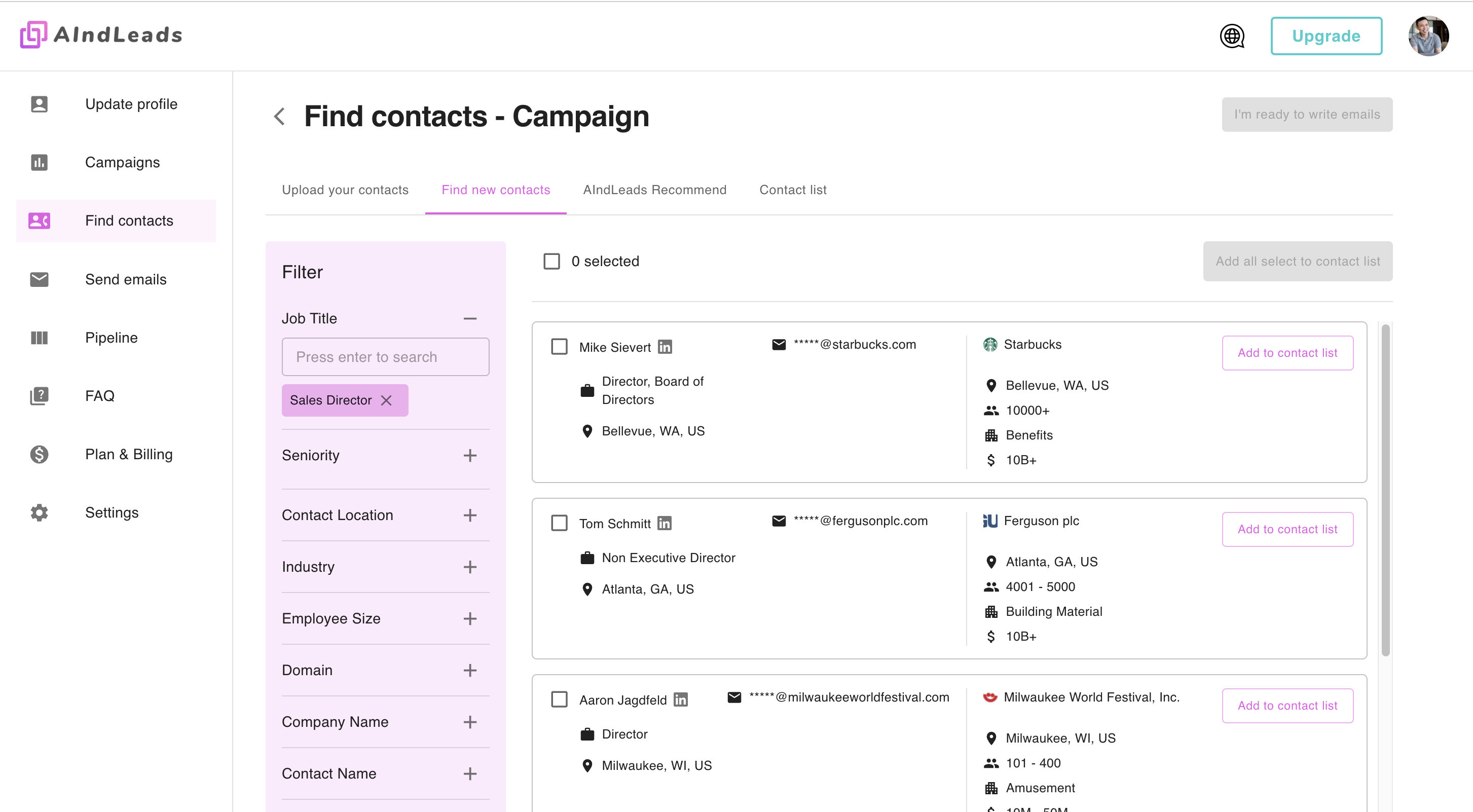Toggle the select-all checkbox next to 0 selected

point(551,262)
